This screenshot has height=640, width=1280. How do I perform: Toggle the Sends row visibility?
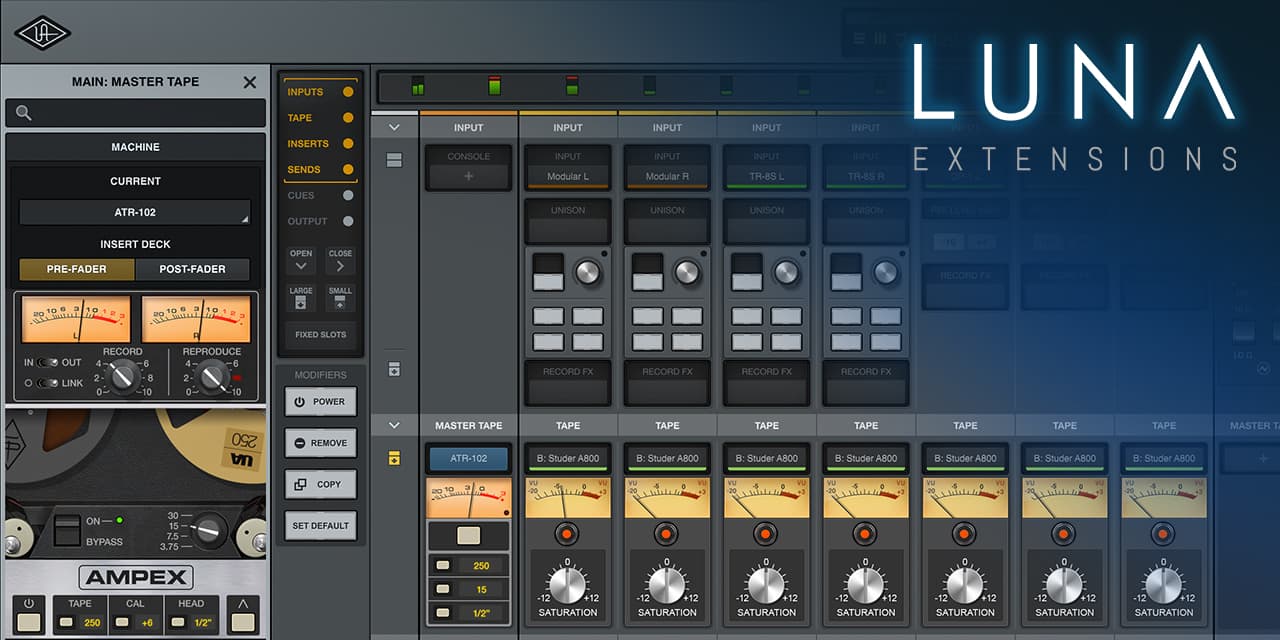pos(320,170)
